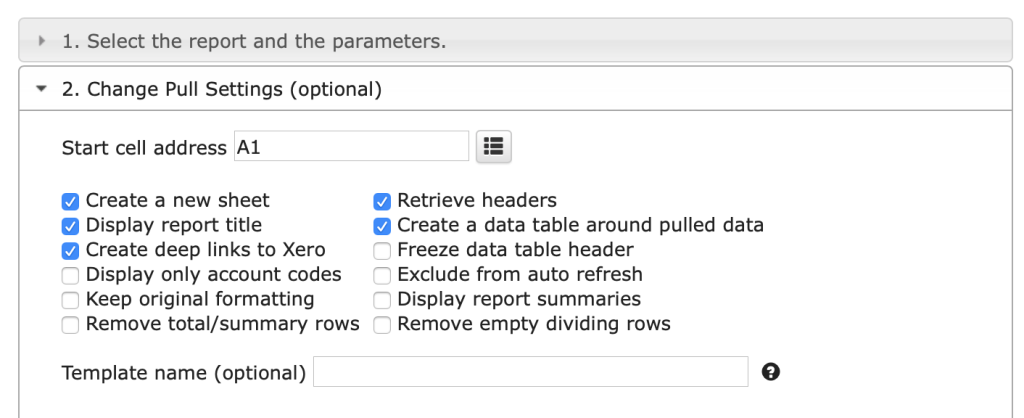Enable Display only account codes

[70, 275]
